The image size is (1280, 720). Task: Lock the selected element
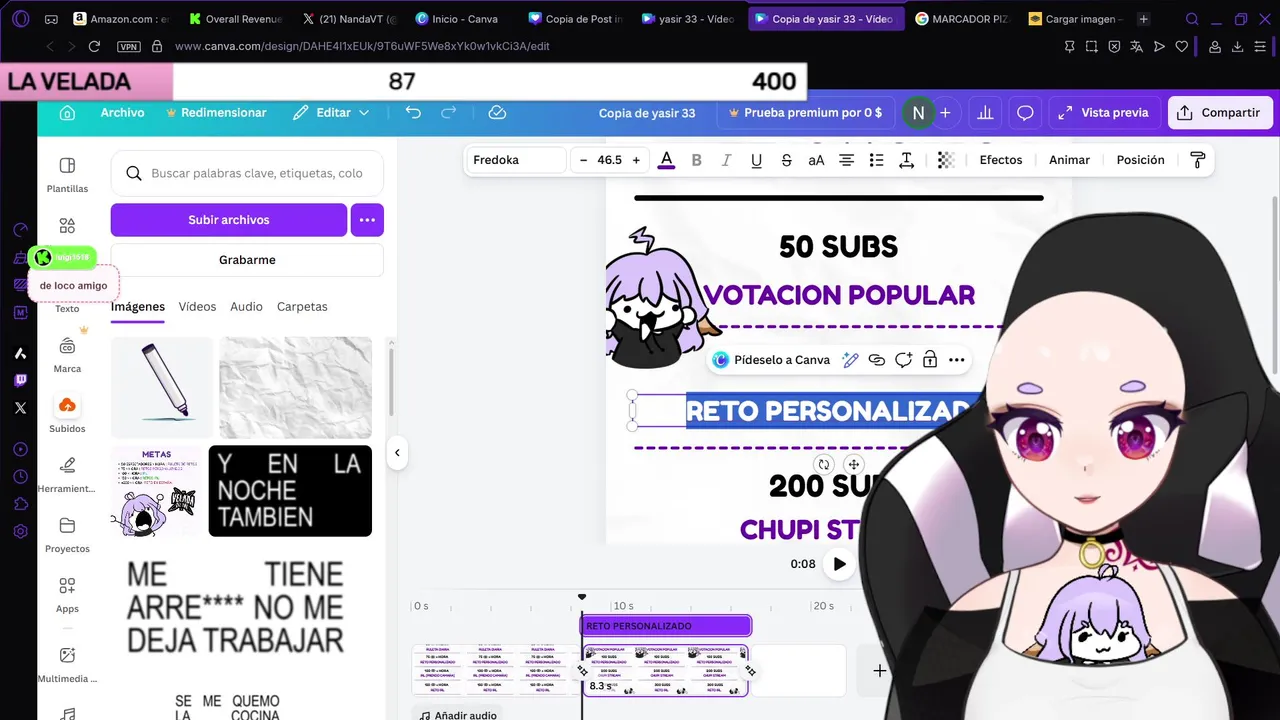tap(930, 360)
